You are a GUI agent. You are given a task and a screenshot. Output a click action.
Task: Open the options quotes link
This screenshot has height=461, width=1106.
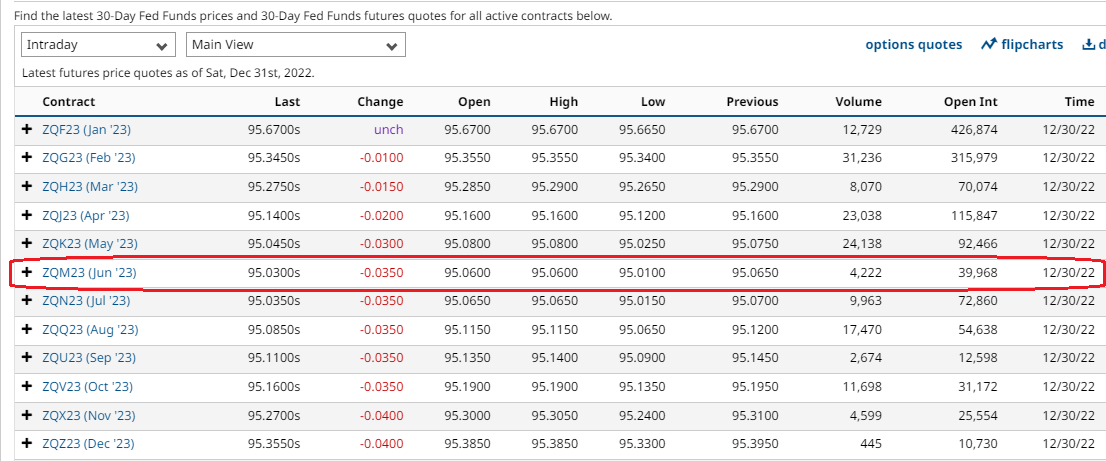[913, 45]
